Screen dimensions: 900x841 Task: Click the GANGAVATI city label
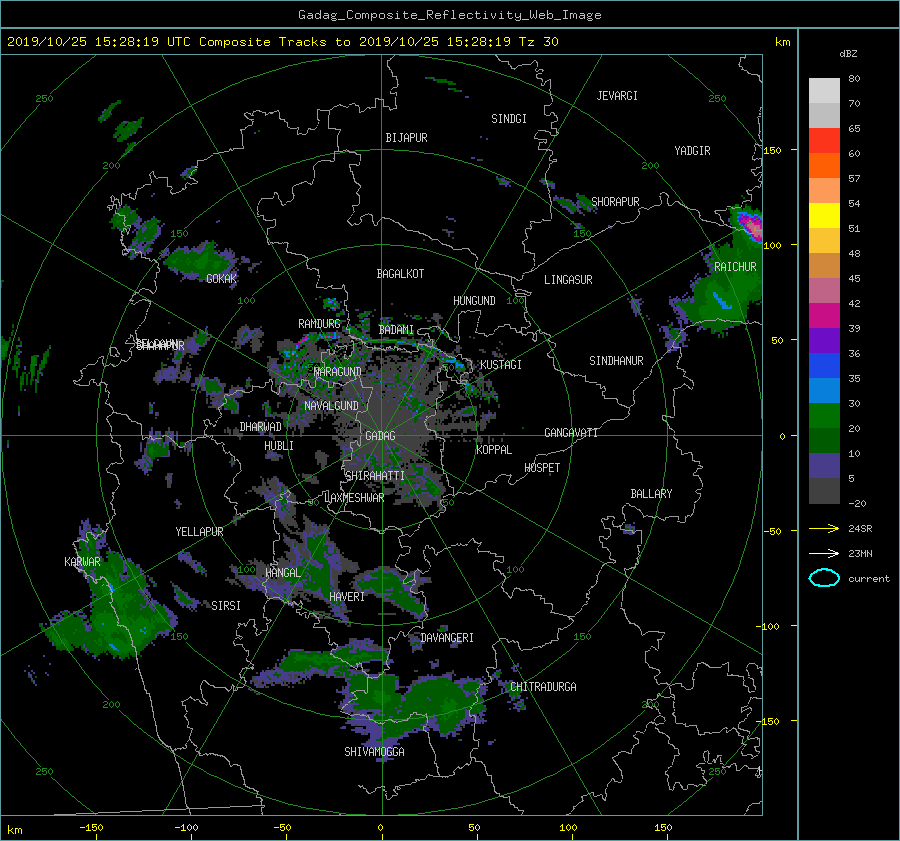[x=571, y=432]
